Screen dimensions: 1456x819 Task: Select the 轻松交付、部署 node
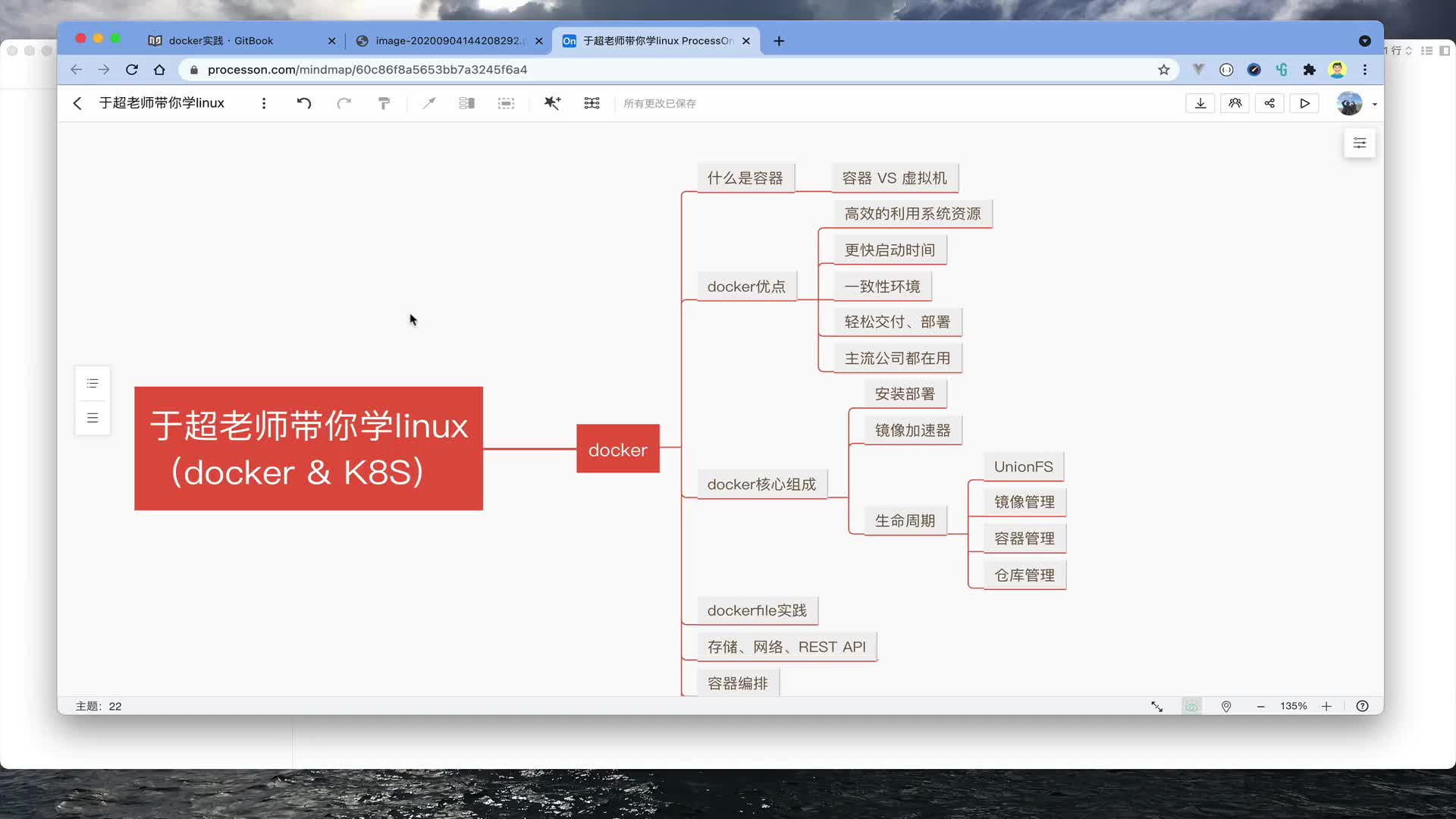point(898,322)
